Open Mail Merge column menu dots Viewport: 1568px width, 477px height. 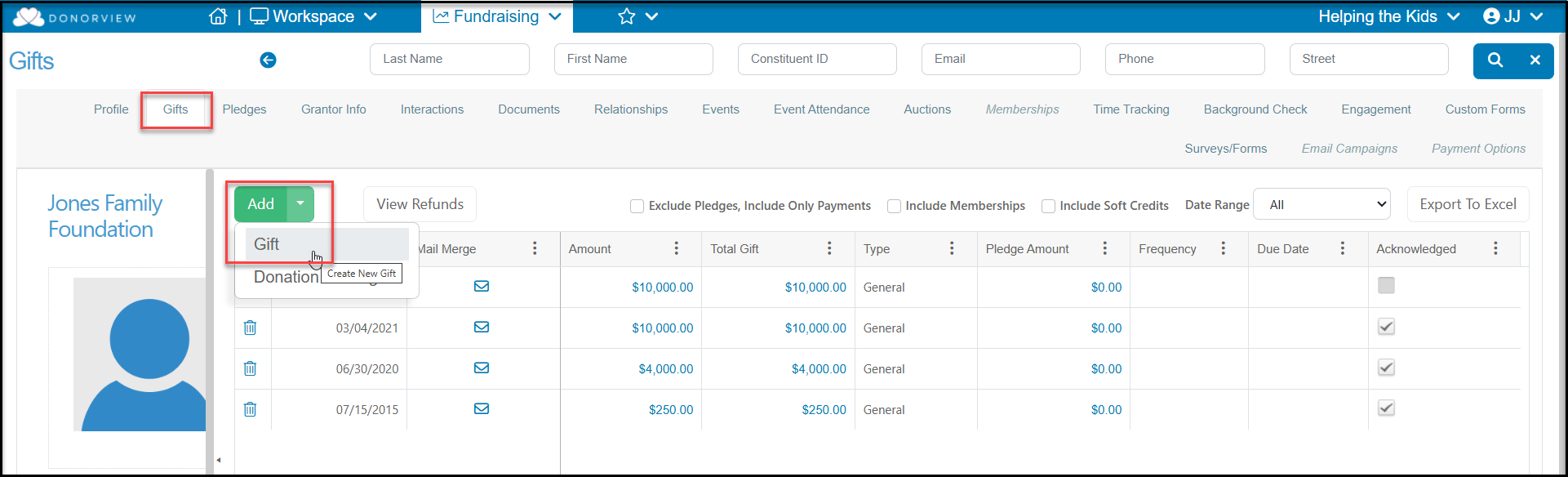pos(535,248)
